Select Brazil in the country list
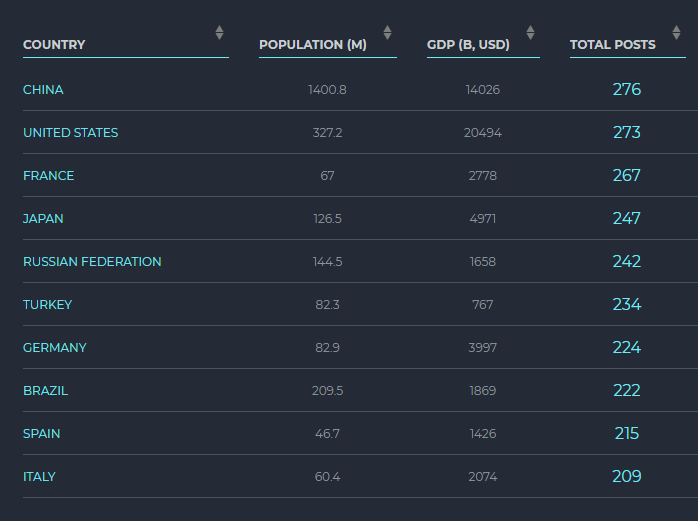Screen dimensions: 698x521 click(45, 391)
